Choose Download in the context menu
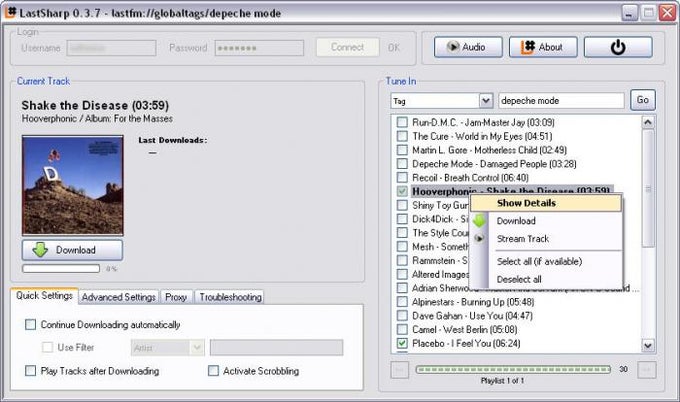 click(x=546, y=221)
